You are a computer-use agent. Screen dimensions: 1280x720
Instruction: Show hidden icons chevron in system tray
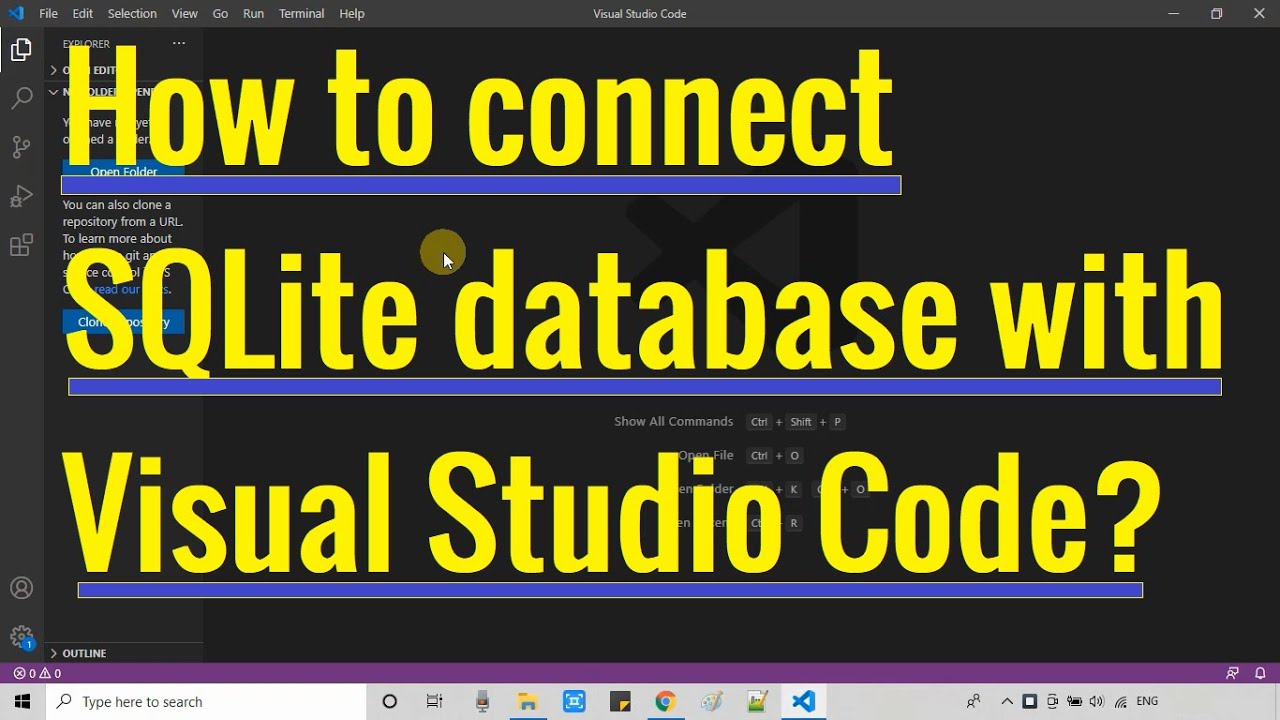1007,702
